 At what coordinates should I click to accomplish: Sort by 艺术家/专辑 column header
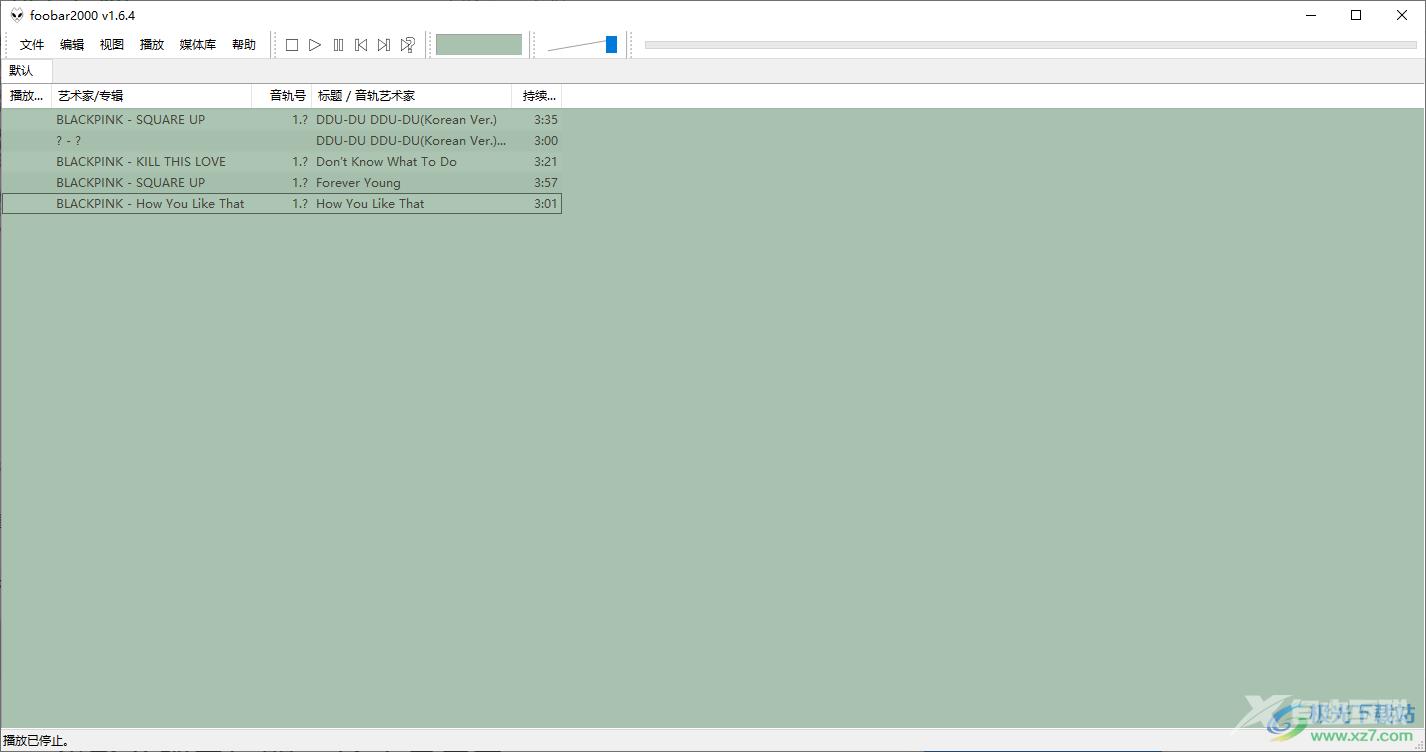click(x=151, y=96)
